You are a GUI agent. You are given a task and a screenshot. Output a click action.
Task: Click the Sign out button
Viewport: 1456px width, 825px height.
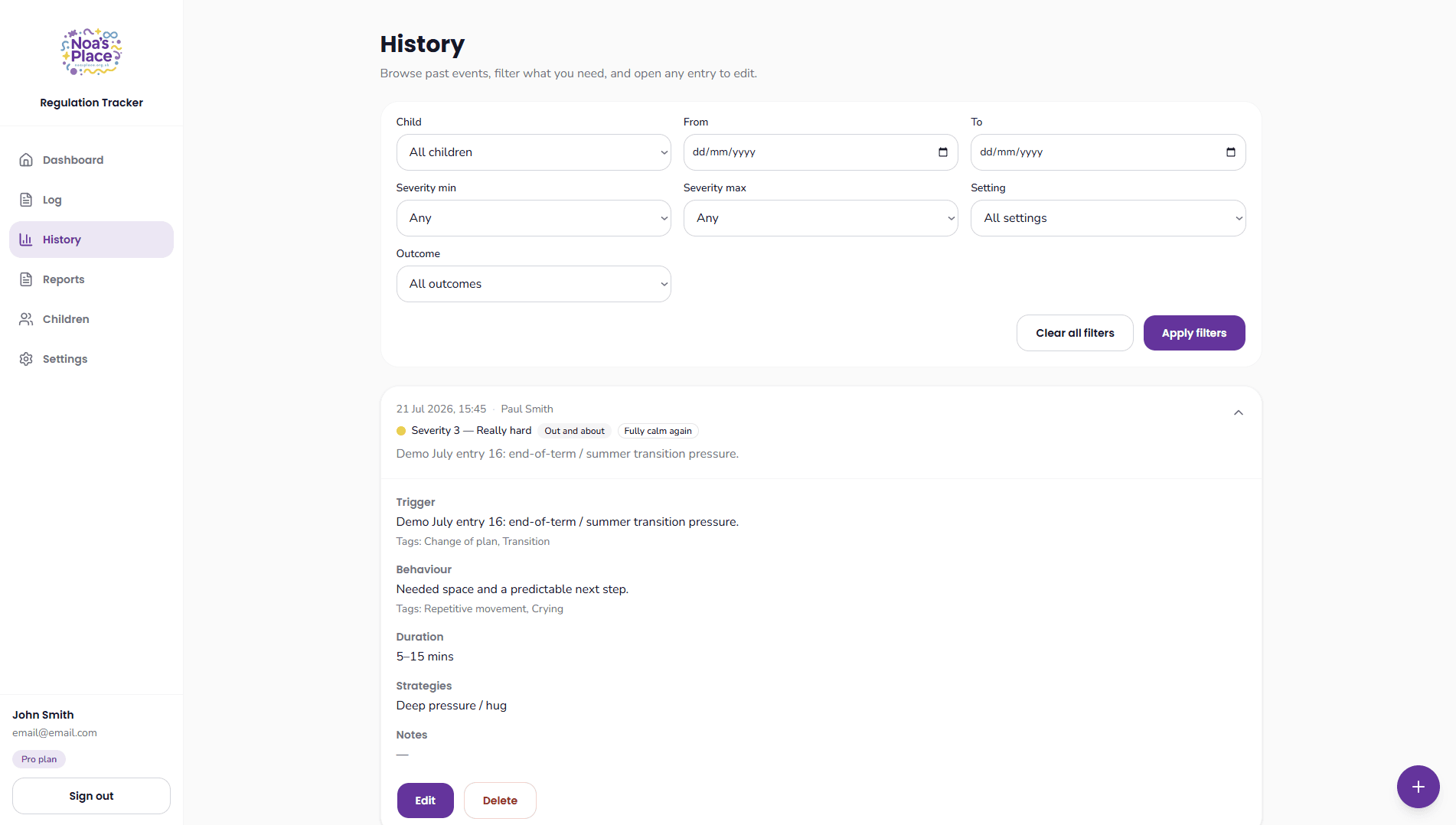[91, 796]
